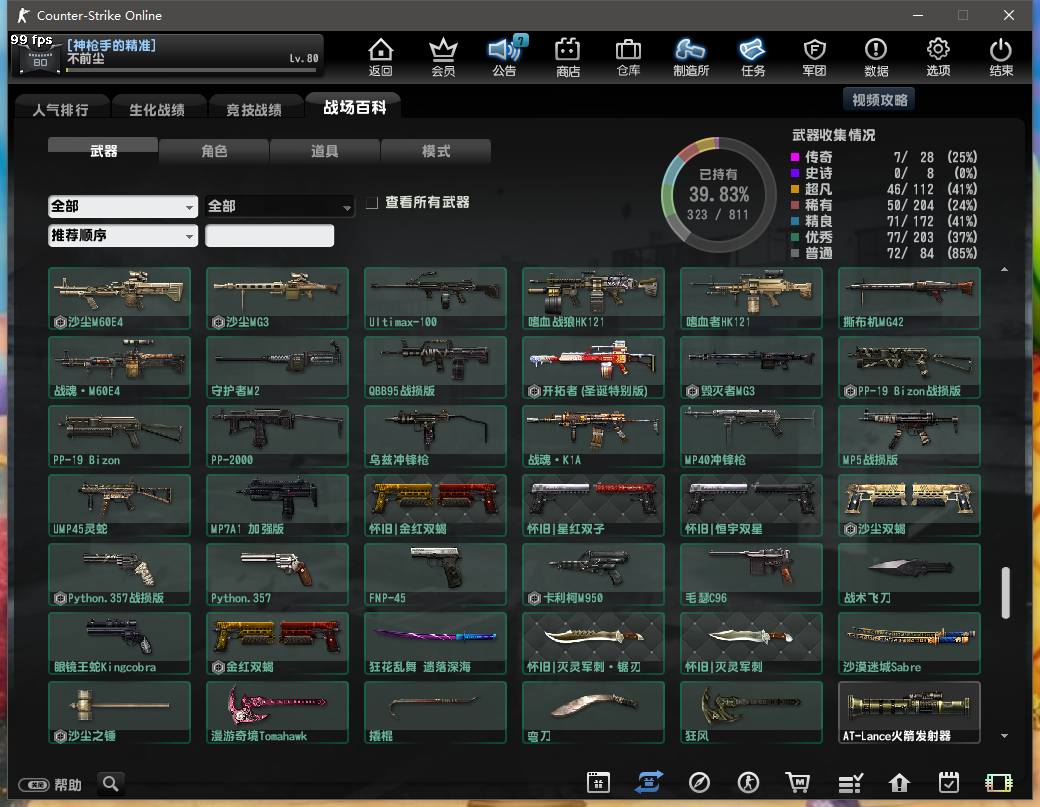
Task: Select the 角色 sub-tab
Action: pos(214,151)
